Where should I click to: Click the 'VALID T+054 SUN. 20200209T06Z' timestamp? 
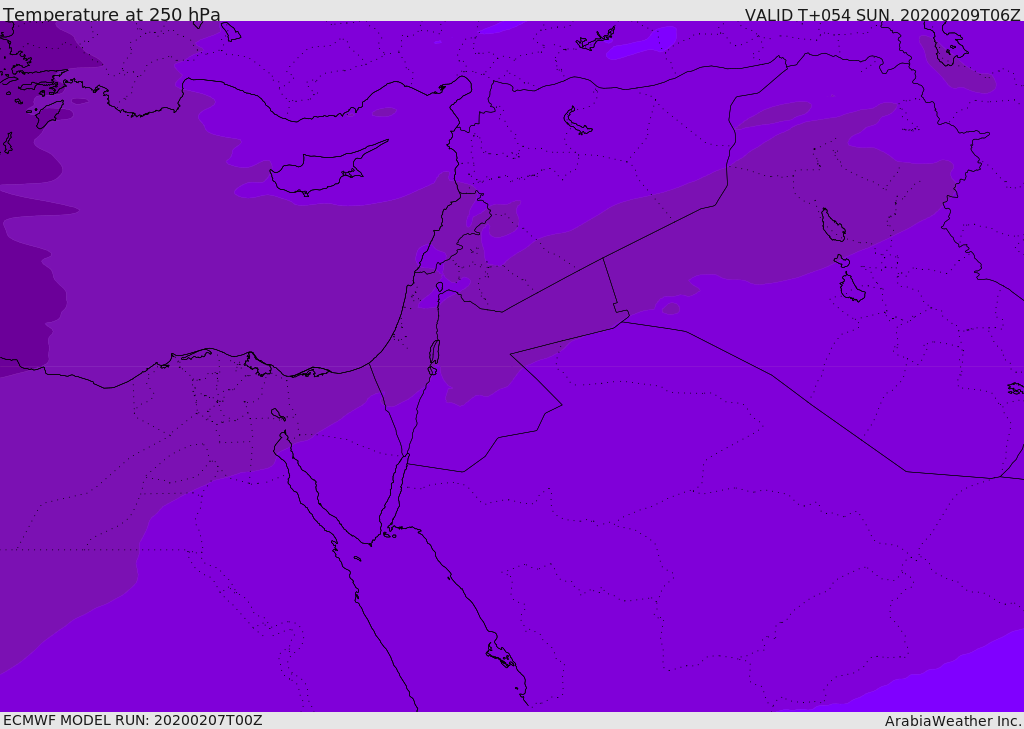pos(882,14)
